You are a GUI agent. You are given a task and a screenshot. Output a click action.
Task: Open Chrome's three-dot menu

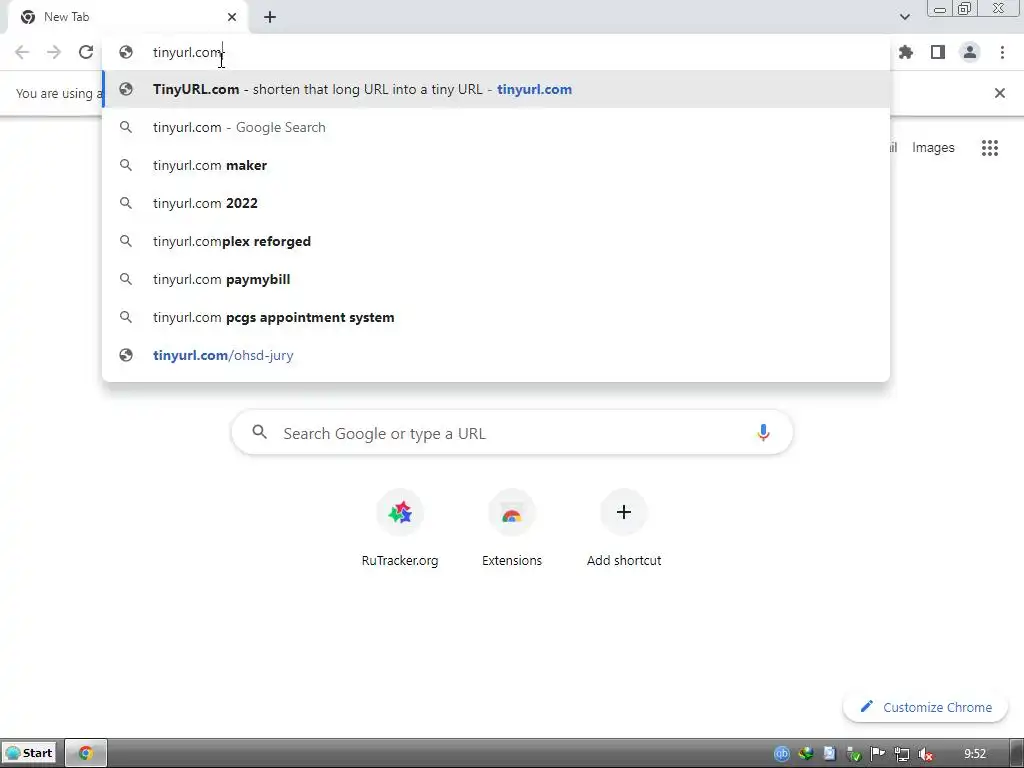click(x=1002, y=52)
